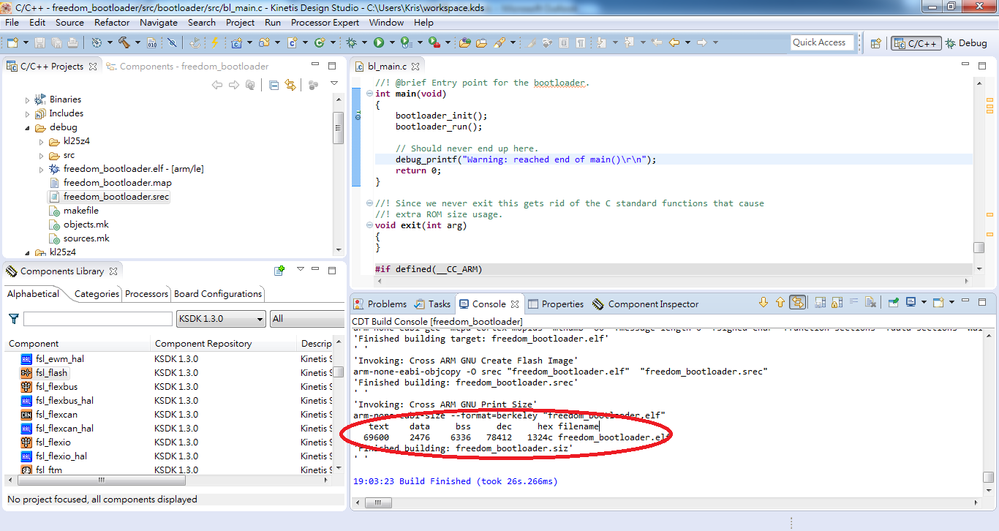Click the Component Repository column header

click(x=223, y=344)
